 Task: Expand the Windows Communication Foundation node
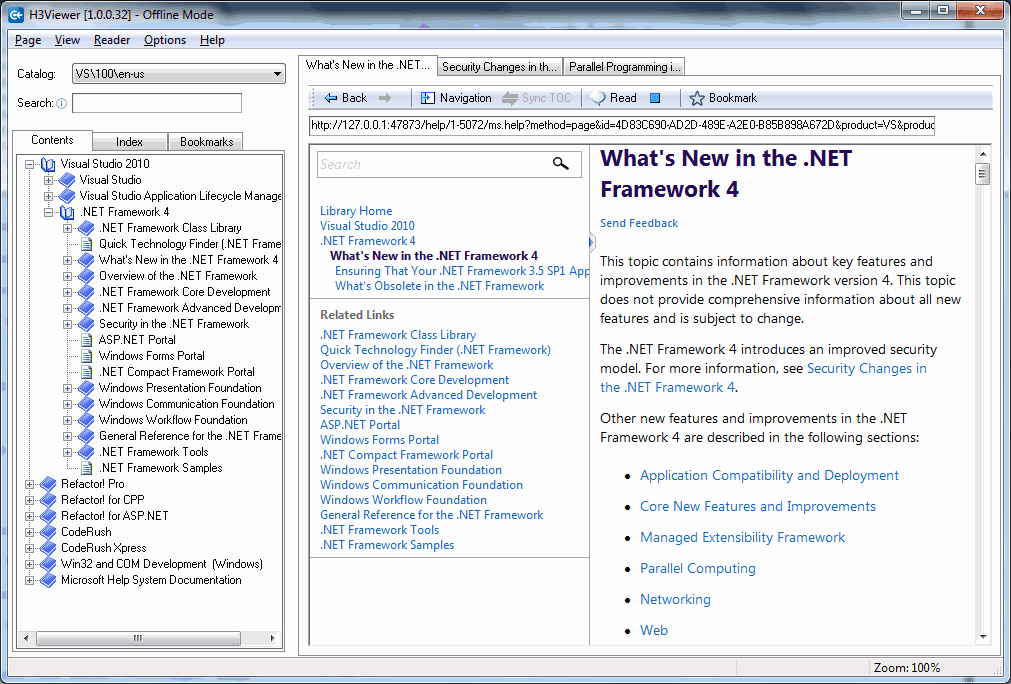pos(68,404)
